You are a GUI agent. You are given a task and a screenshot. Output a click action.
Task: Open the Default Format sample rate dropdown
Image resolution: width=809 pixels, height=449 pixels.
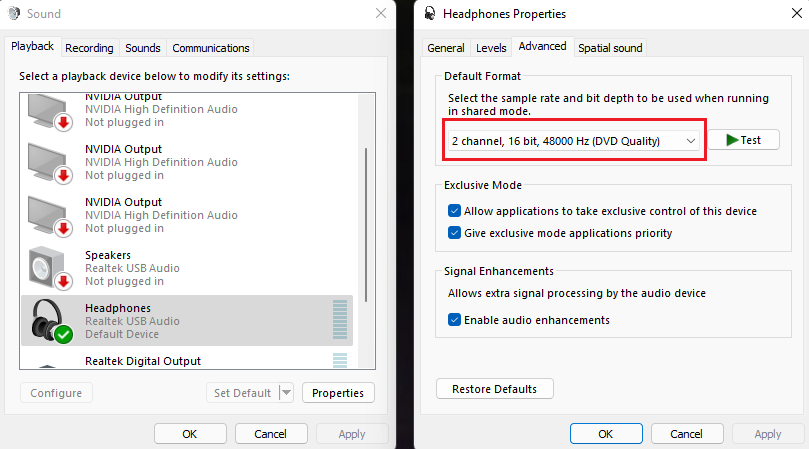coord(573,141)
